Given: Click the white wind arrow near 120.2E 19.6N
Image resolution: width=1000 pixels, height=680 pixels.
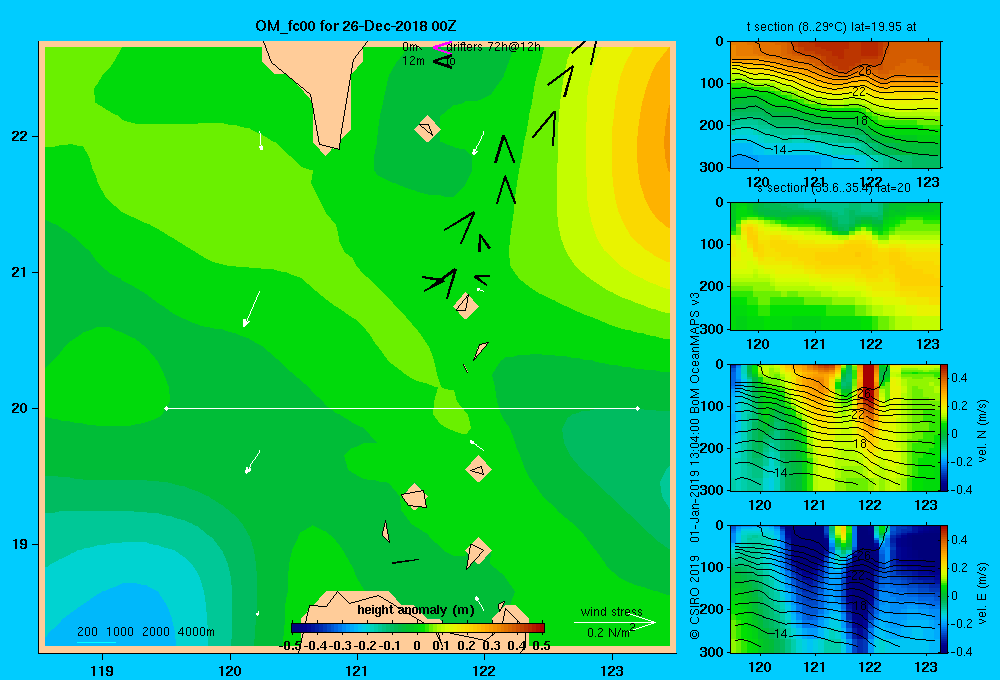Looking at the screenshot, I should [253, 462].
